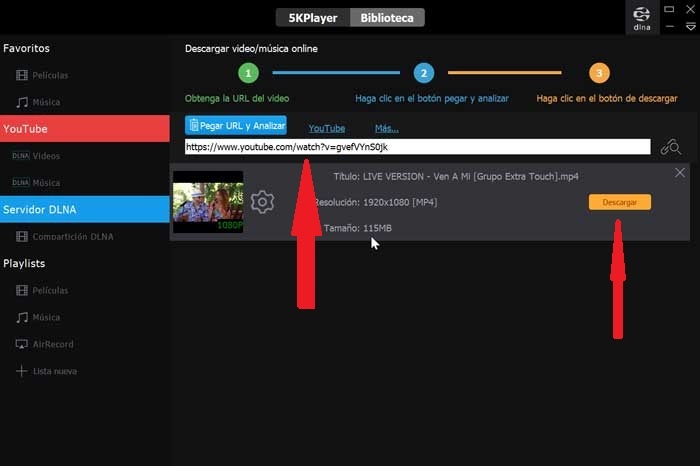The width and height of the screenshot is (700, 466).
Task: Click the Descargar button
Action: pyautogui.click(x=620, y=202)
